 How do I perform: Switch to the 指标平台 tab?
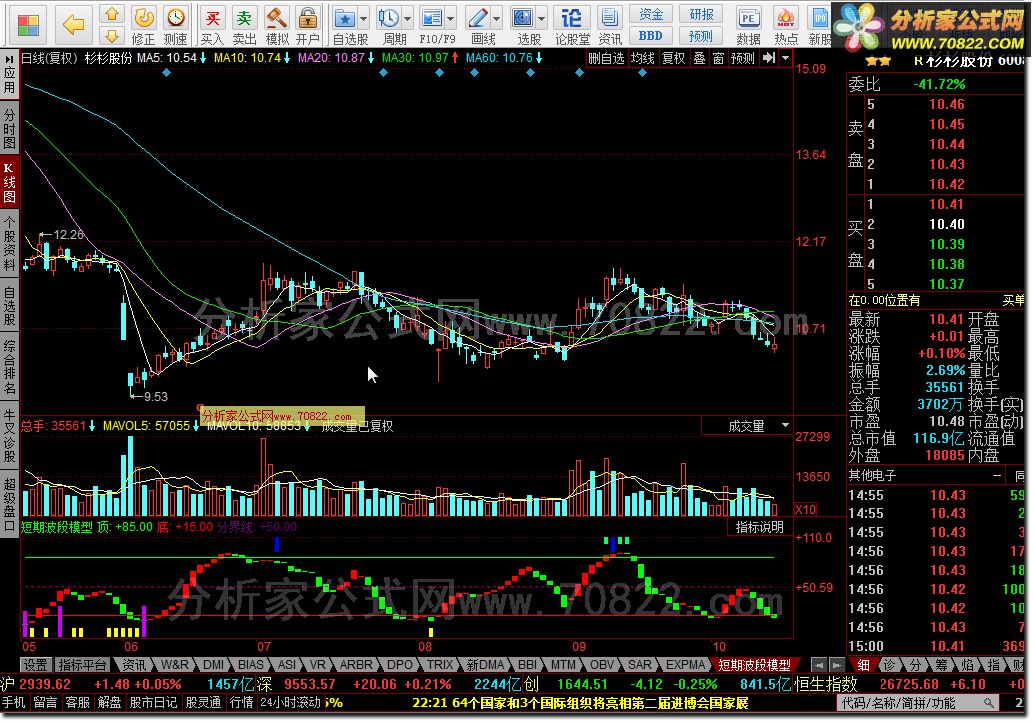(82, 665)
